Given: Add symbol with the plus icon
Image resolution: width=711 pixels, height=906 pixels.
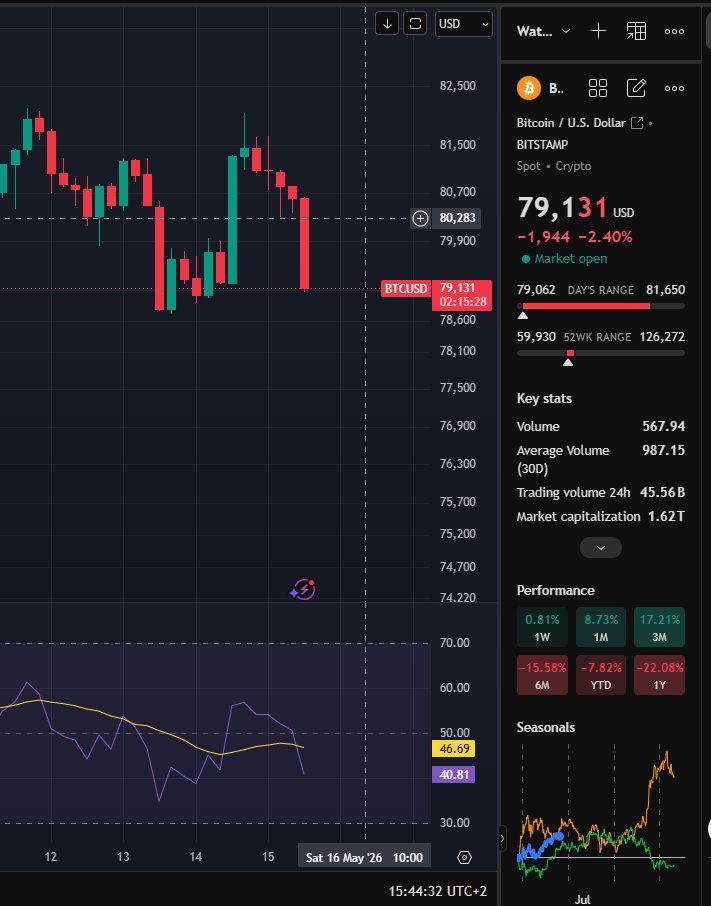Looking at the screenshot, I should coord(598,31).
